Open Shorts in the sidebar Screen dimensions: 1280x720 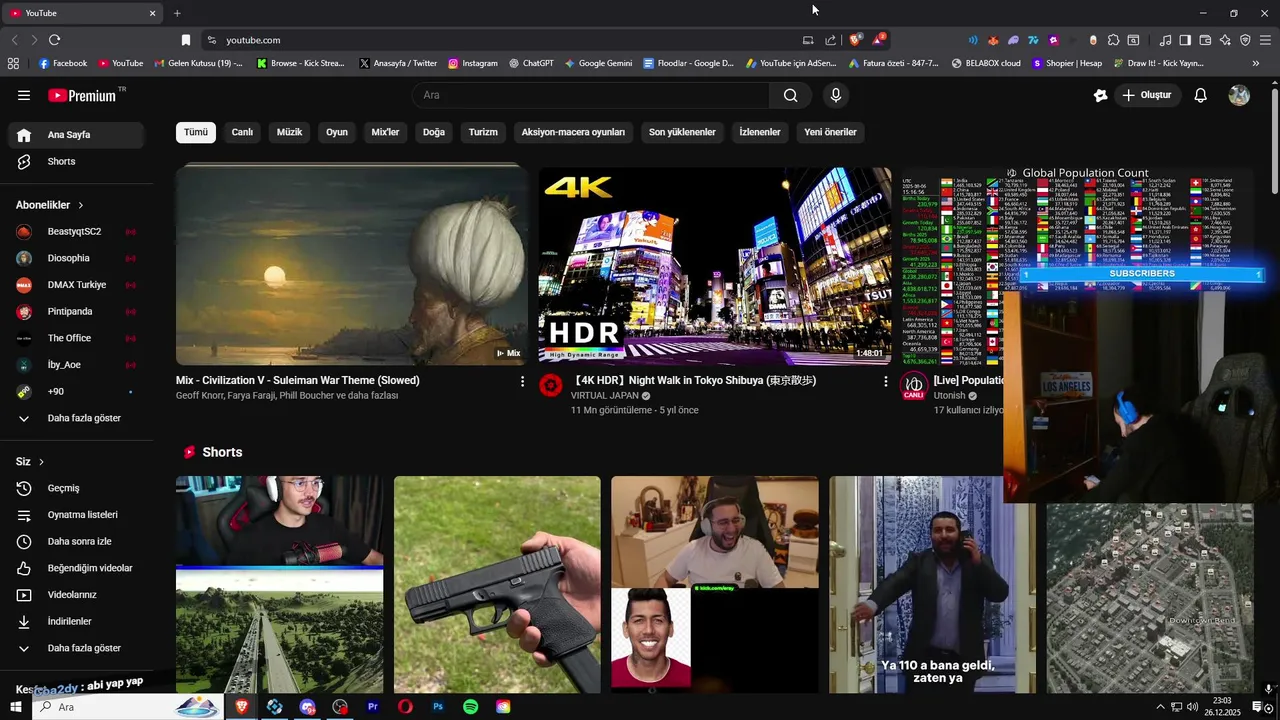point(75,161)
